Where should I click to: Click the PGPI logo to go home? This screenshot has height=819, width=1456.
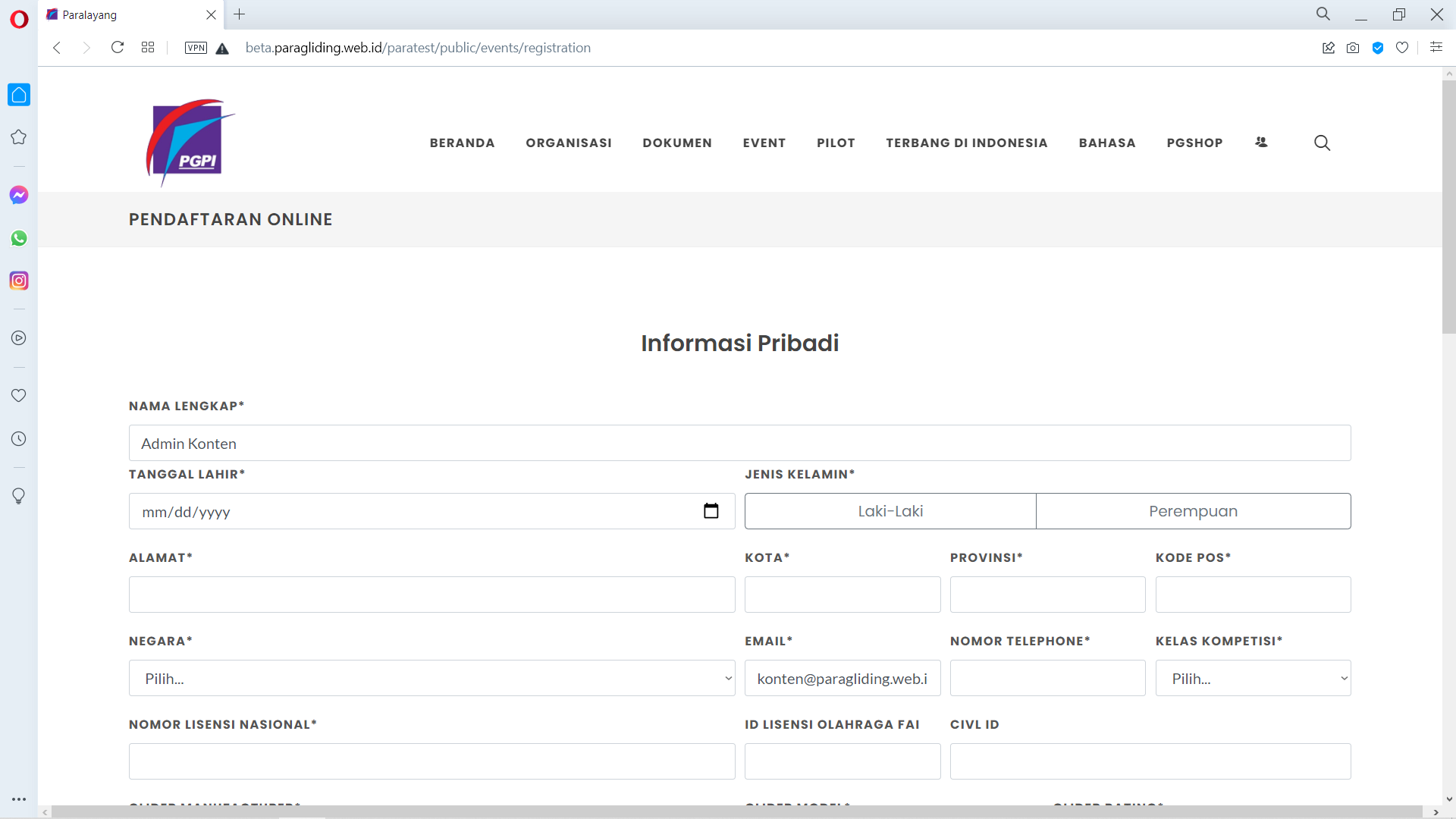pyautogui.click(x=190, y=142)
